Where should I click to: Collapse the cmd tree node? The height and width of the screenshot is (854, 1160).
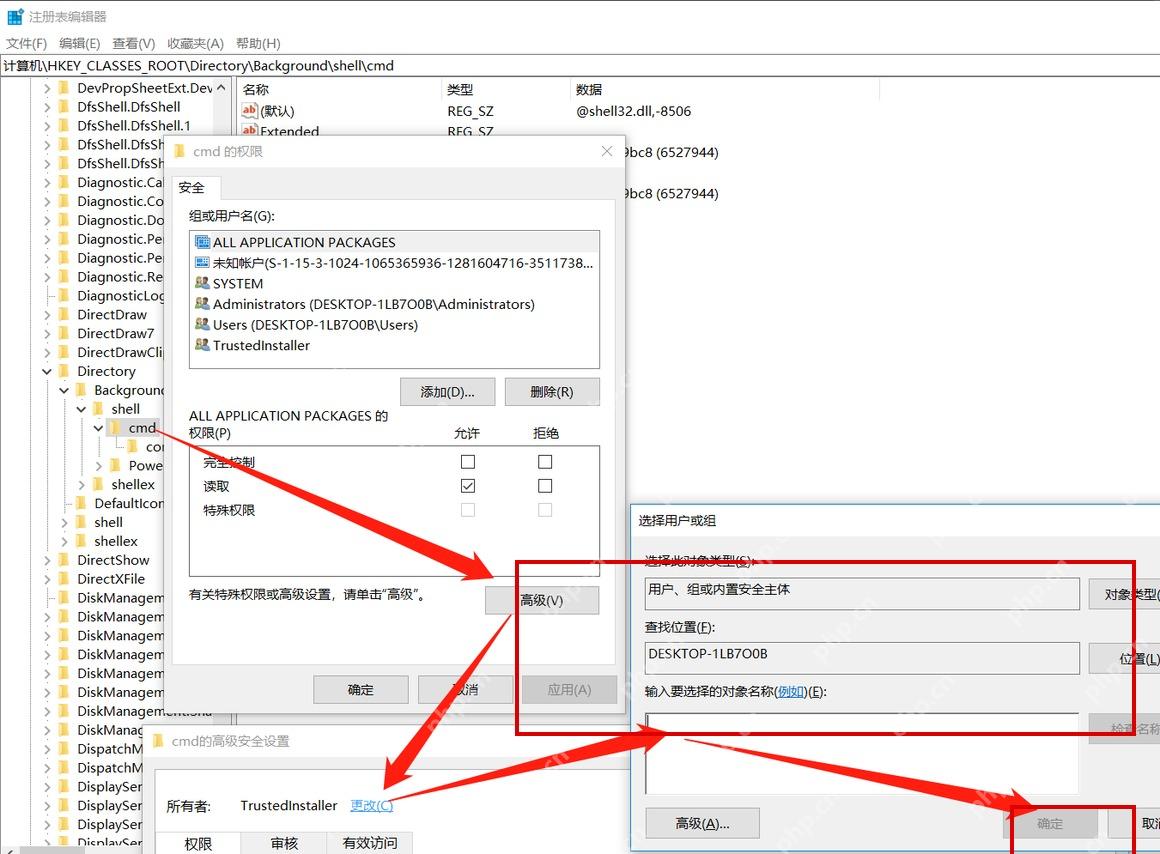pyautogui.click(x=98, y=428)
